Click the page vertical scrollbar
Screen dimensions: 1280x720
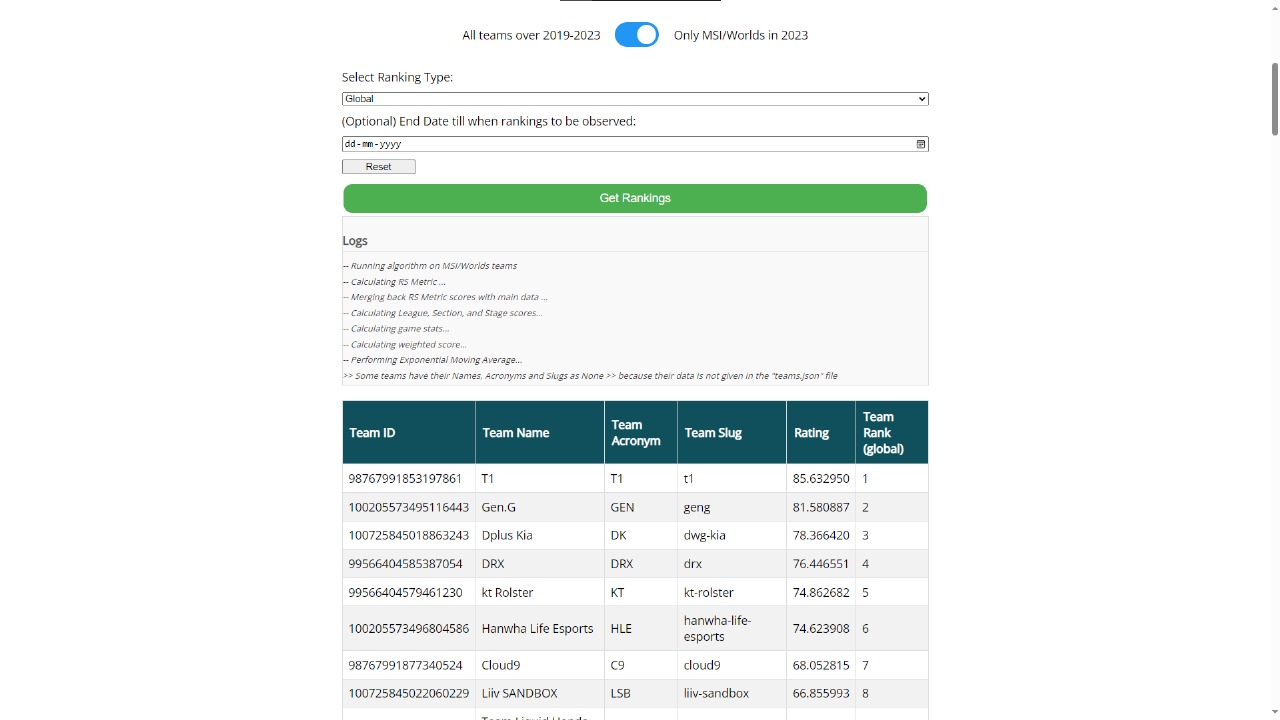[x=1275, y=98]
